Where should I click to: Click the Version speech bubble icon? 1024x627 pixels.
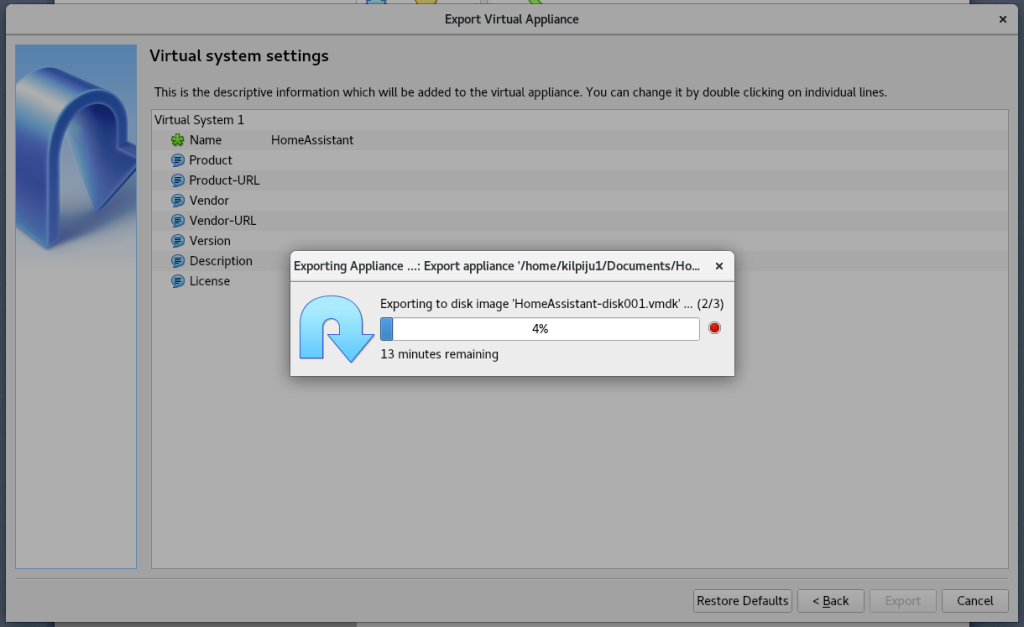(178, 241)
